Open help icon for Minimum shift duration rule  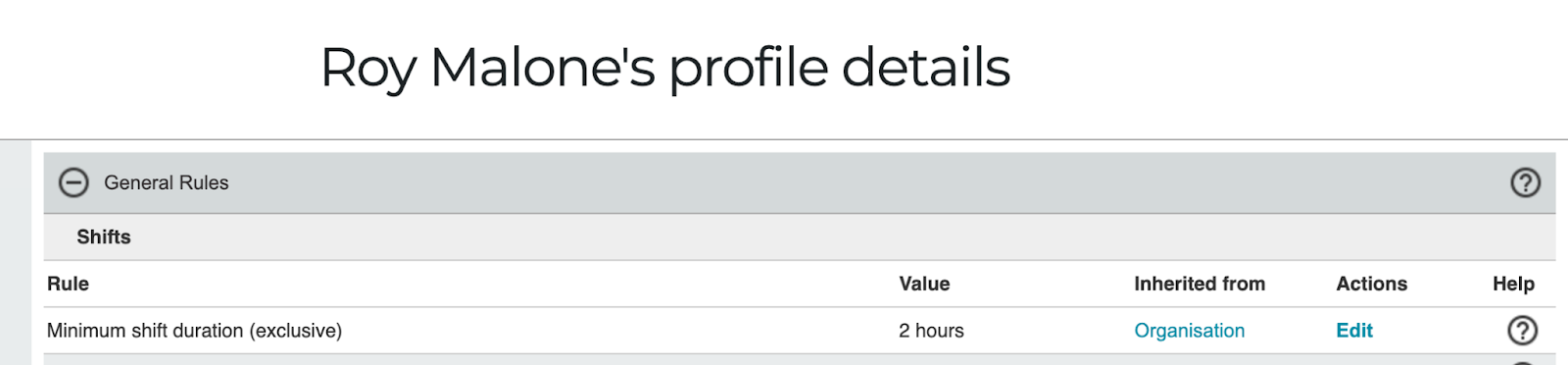pyautogui.click(x=1522, y=331)
